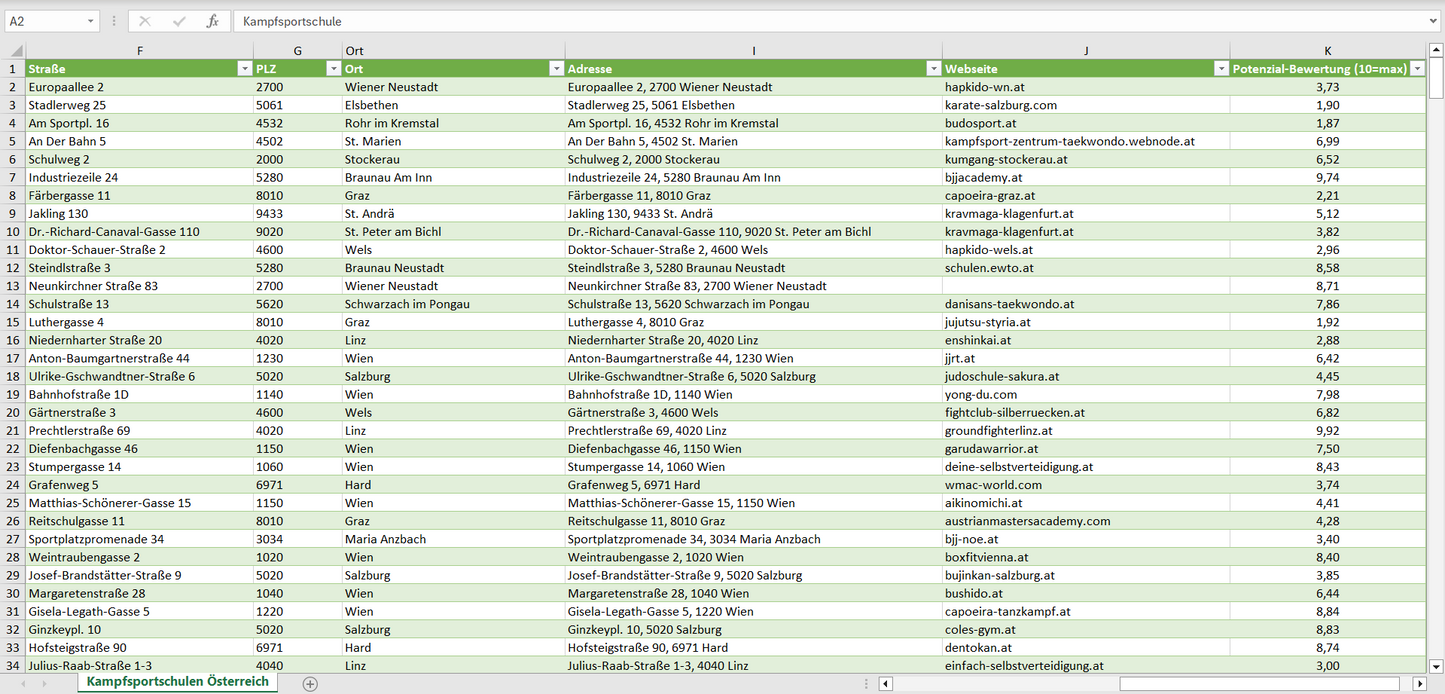Open the PLZ column filter dropdown

pyautogui.click(x=333, y=69)
